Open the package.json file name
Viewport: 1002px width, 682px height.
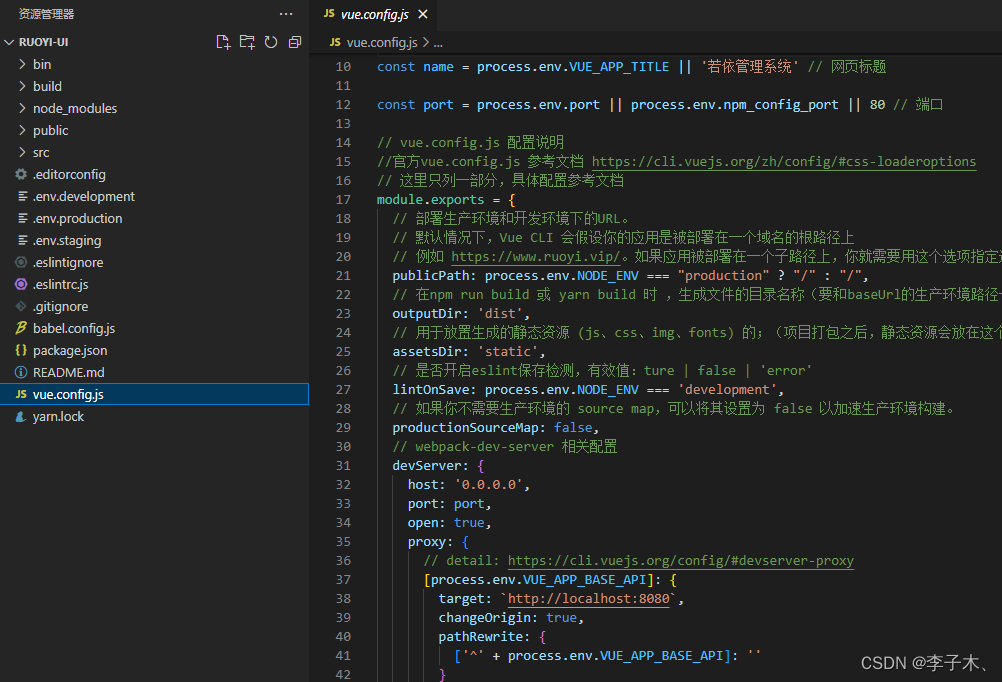70,351
